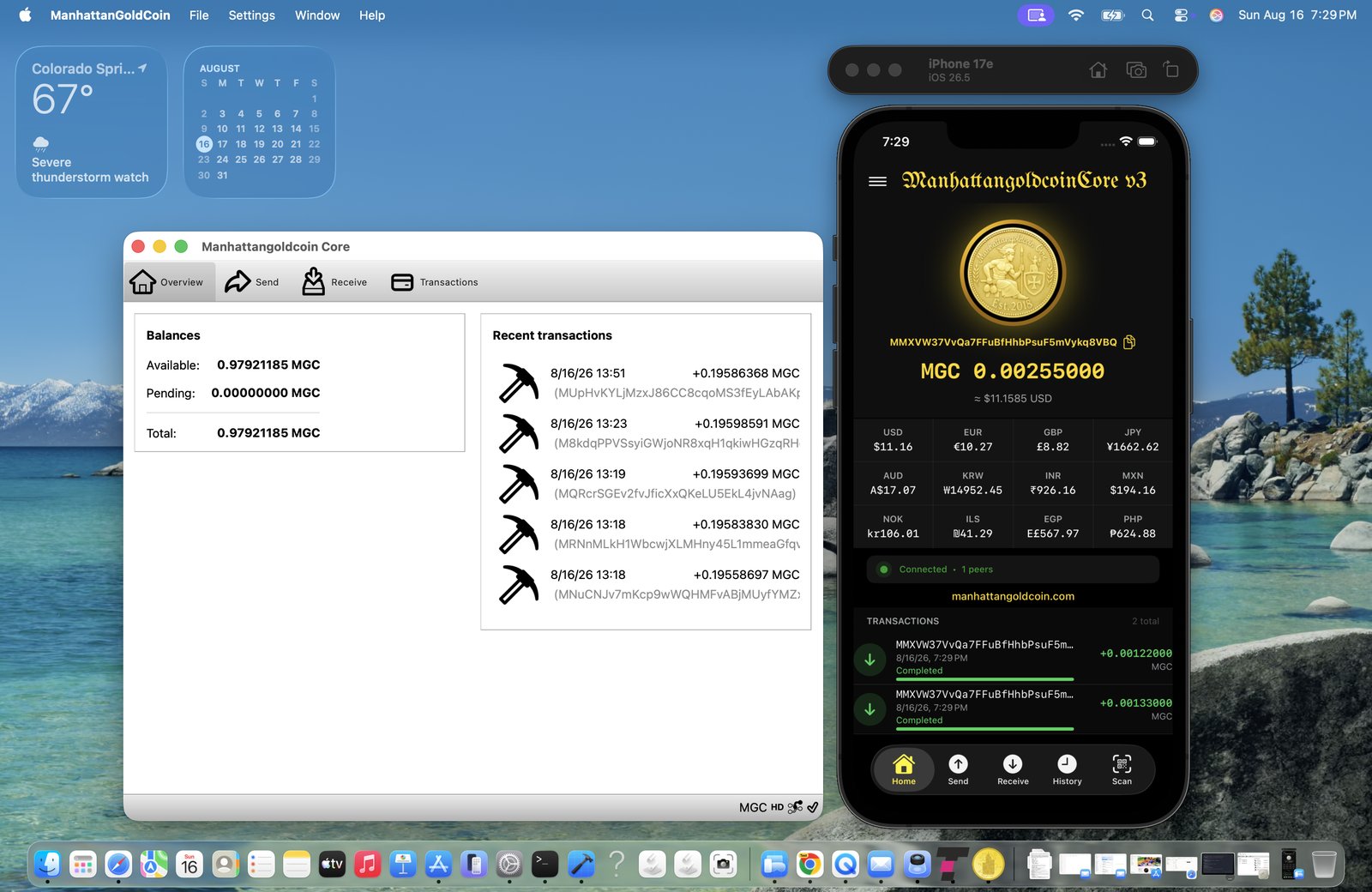Click the network connections status icon
The image size is (1372, 892).
[x=795, y=807]
